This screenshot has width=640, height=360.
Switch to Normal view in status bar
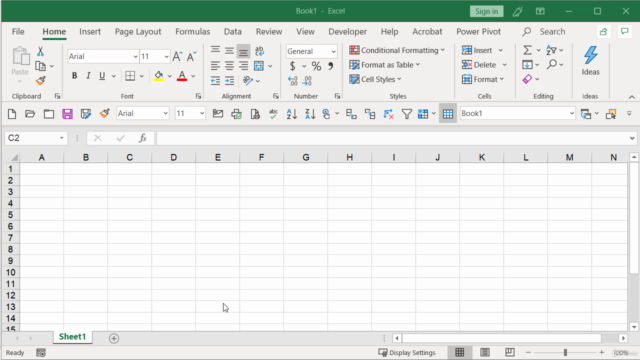(460, 352)
